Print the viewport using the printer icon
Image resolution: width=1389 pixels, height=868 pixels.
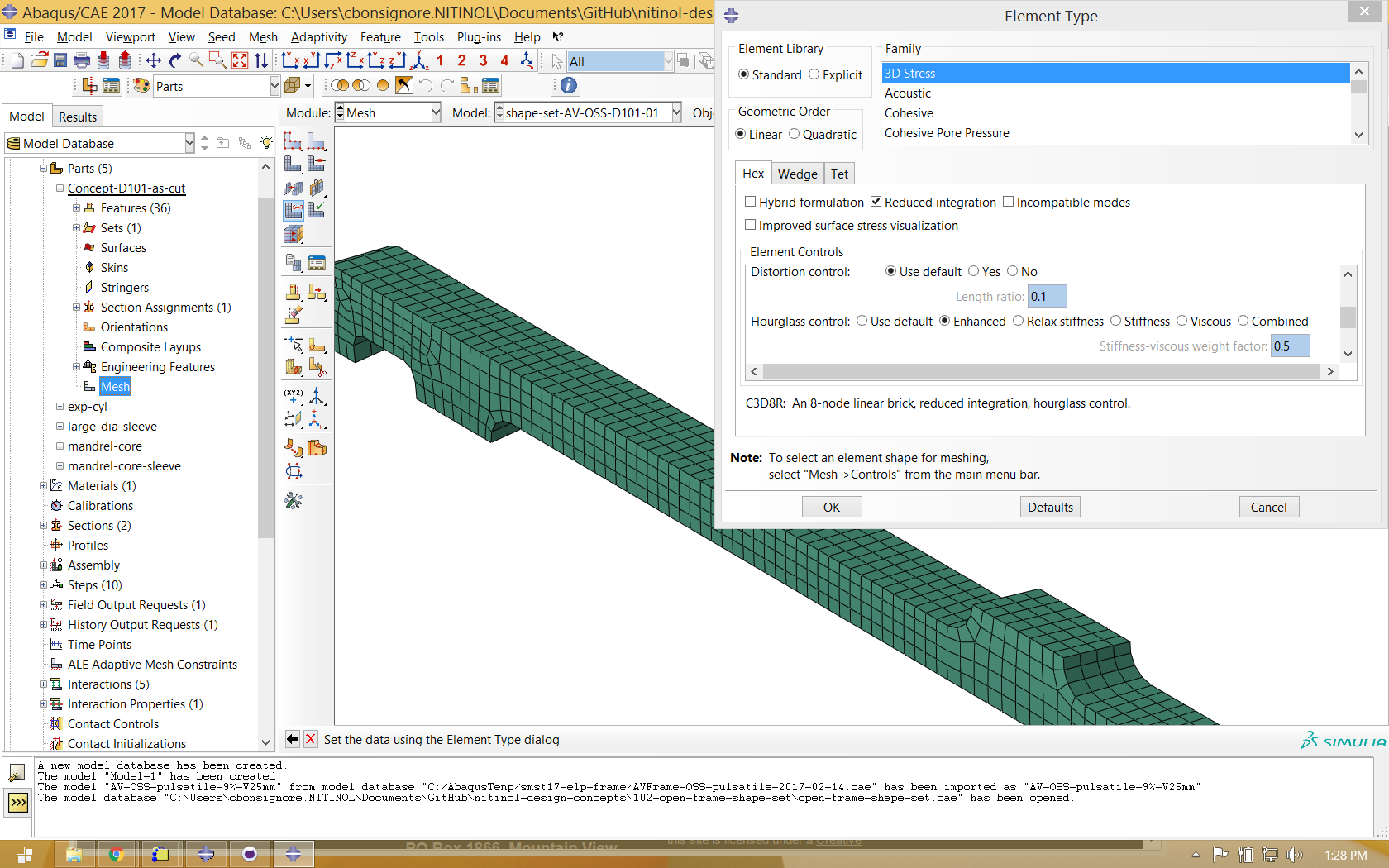(x=82, y=60)
